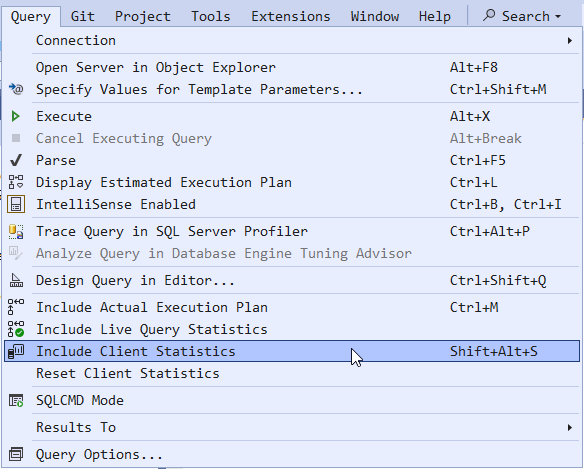Click the Parse checkmark icon
The image size is (584, 469).
point(16,161)
